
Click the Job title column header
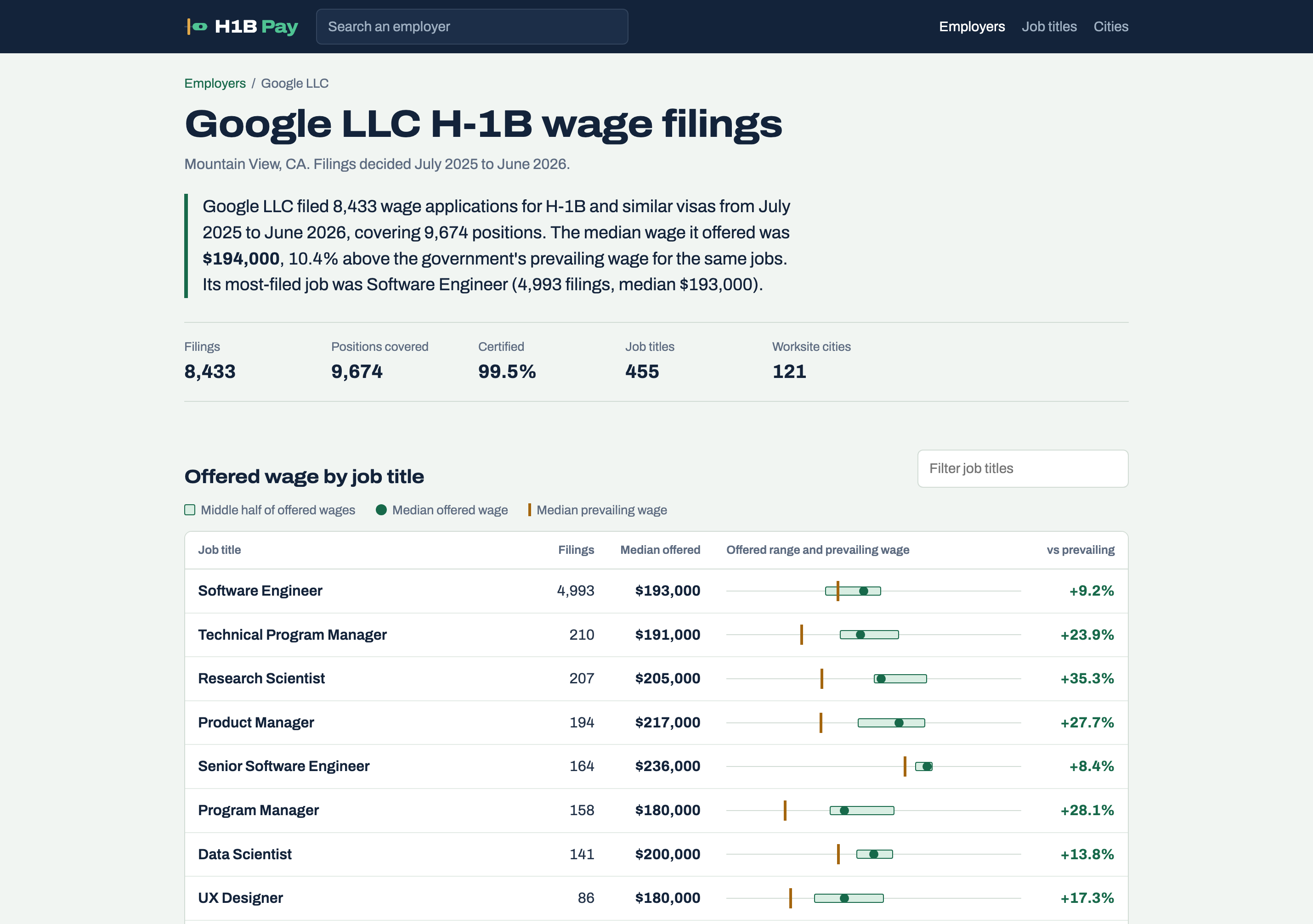[x=220, y=550]
